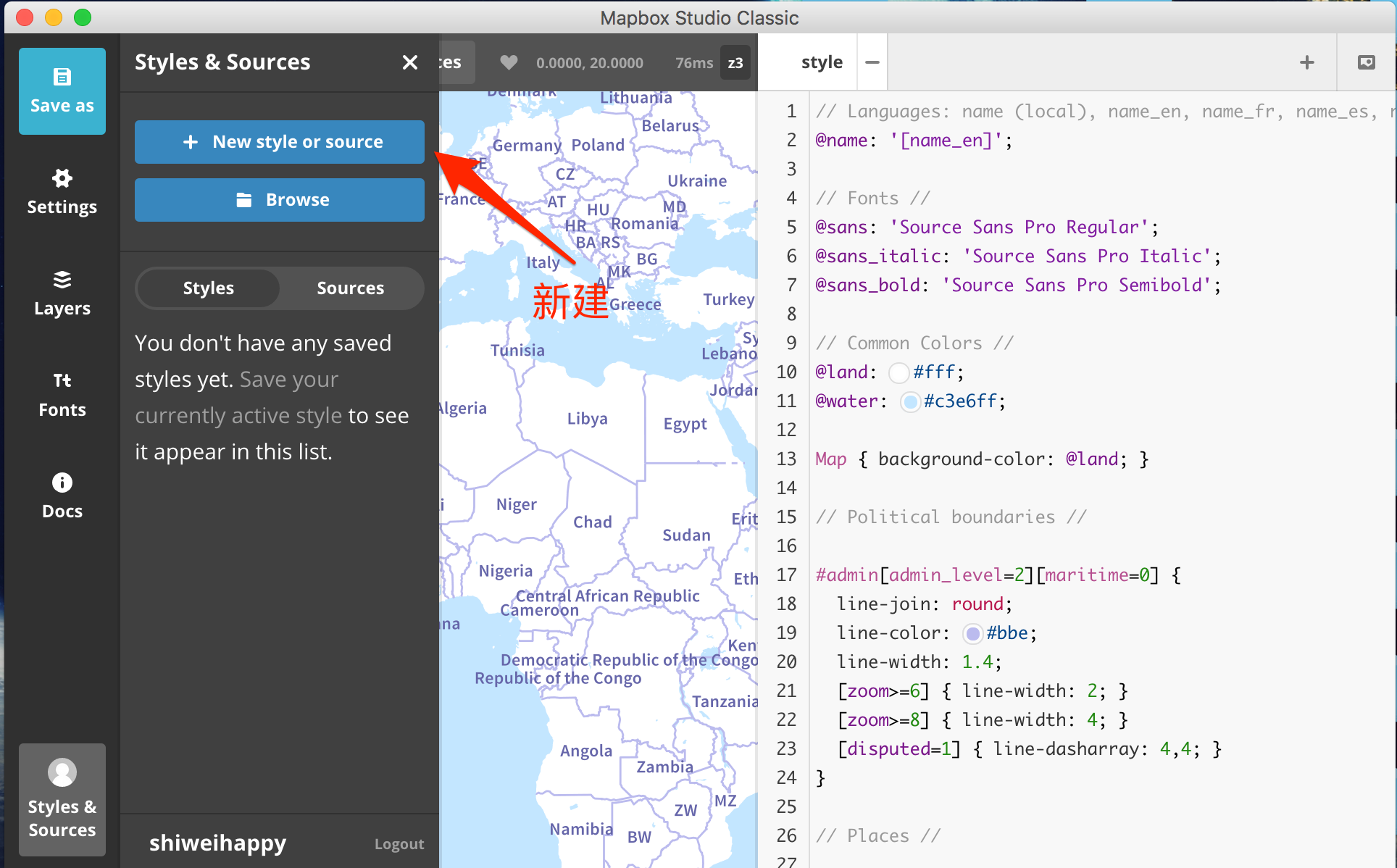
Task: Select the style tab
Action: pos(821,62)
